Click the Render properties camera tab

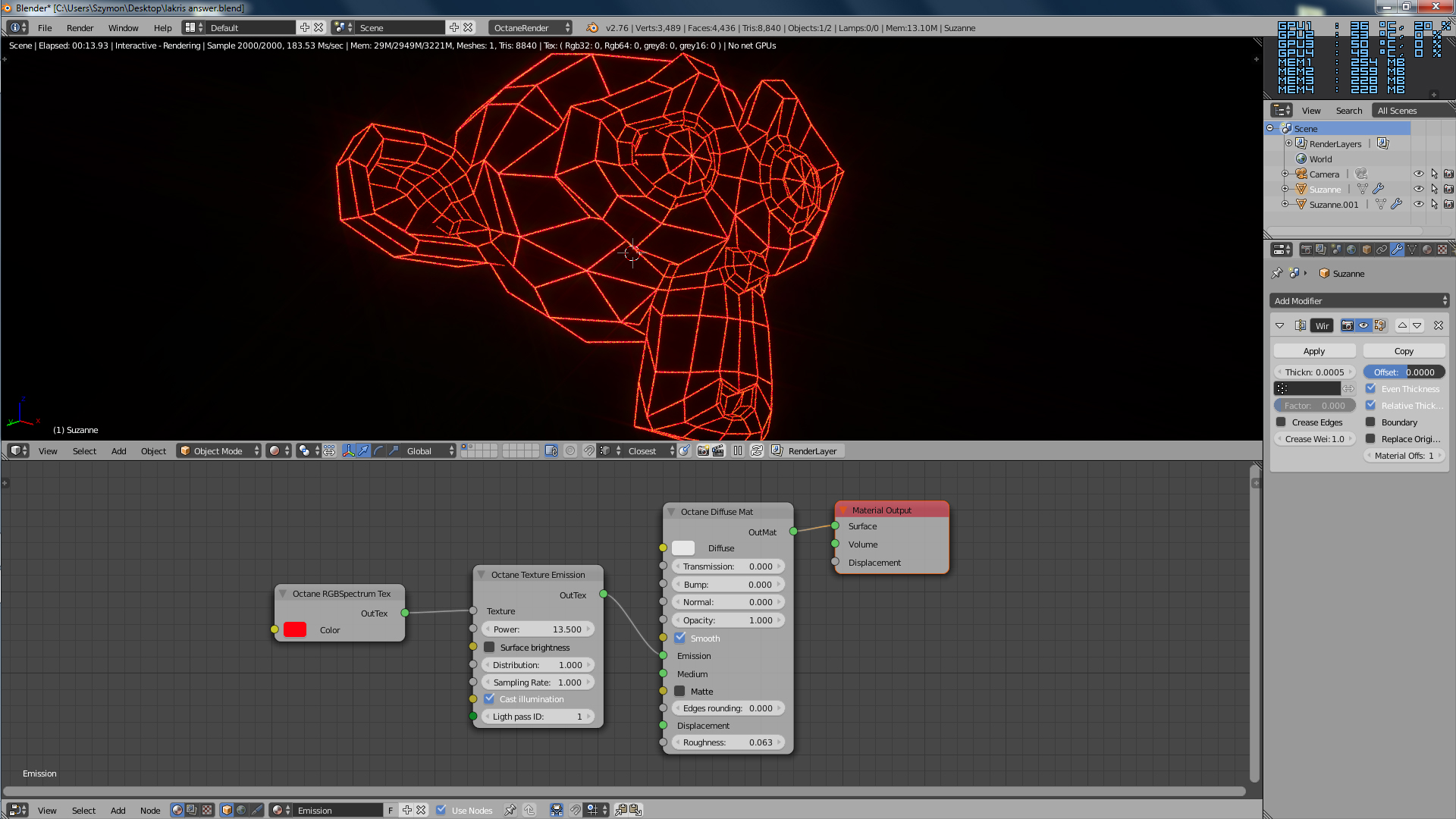tap(1307, 249)
